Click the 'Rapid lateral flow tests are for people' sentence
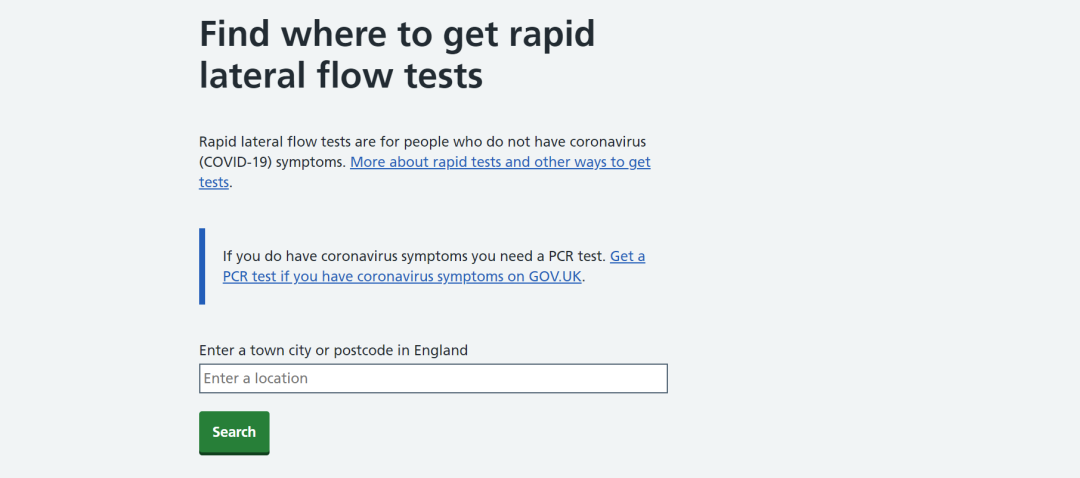The height and width of the screenshot is (478, 1080). [x=330, y=141]
